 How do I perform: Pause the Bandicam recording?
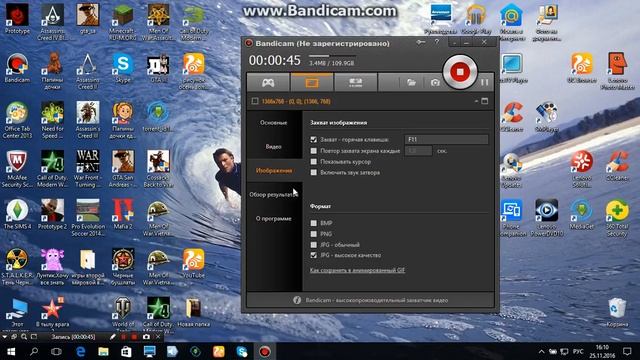[x=484, y=82]
